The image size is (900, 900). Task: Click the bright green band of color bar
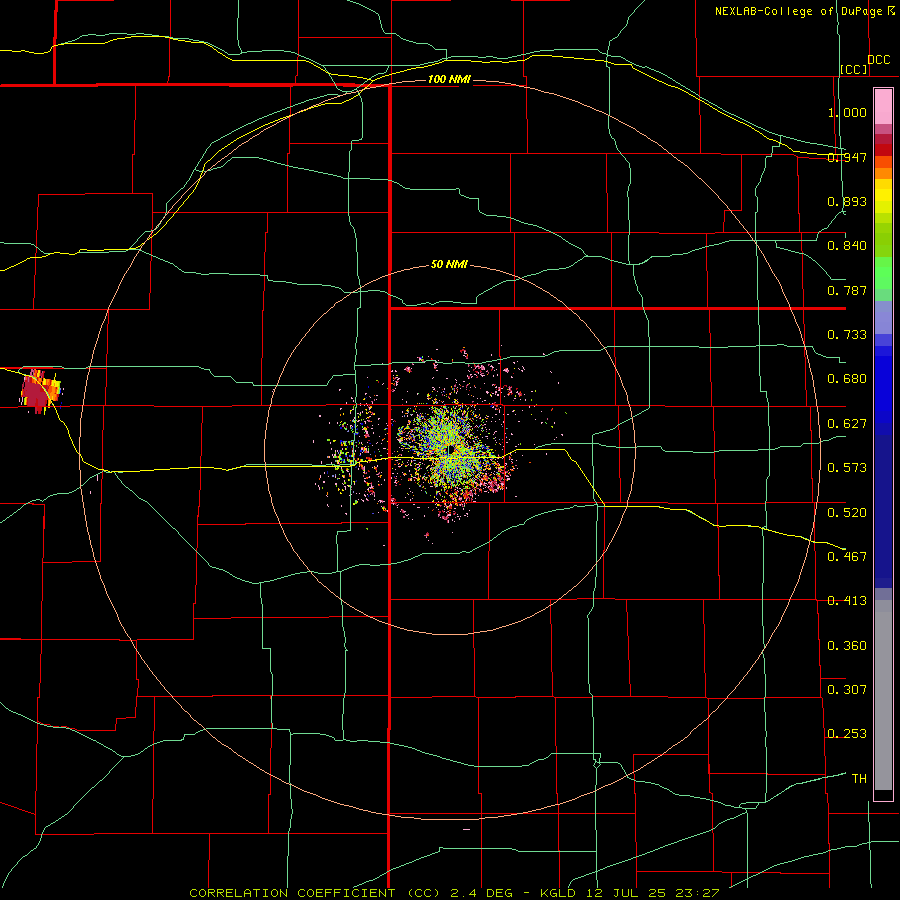tap(883, 273)
